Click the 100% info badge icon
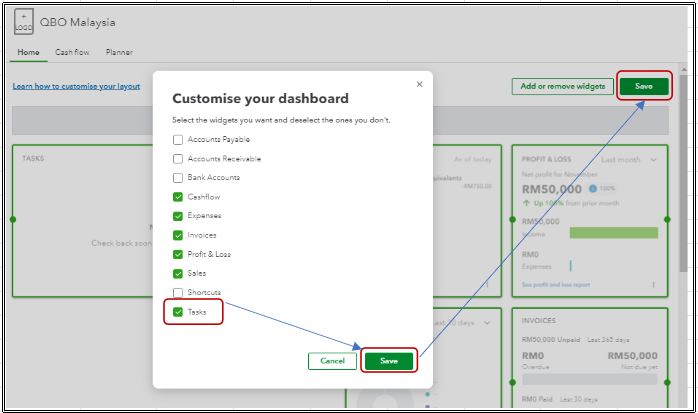The height and width of the screenshot is (413, 698). [x=592, y=189]
